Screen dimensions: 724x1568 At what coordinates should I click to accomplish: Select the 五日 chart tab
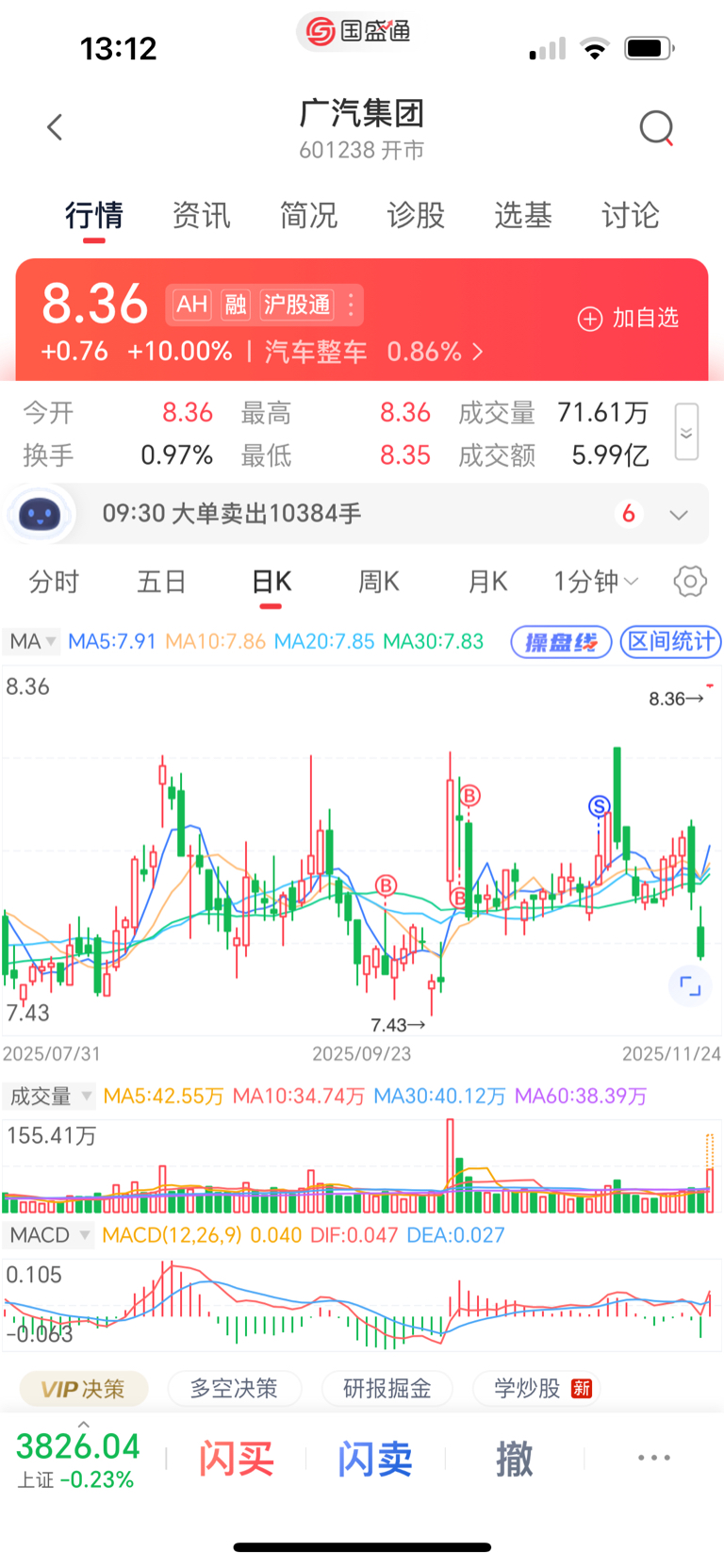tap(161, 582)
